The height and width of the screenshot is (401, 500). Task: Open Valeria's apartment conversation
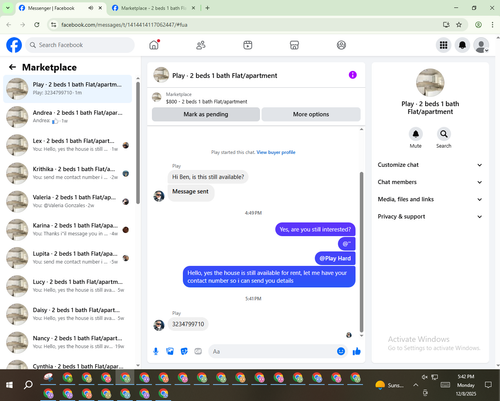68,201
